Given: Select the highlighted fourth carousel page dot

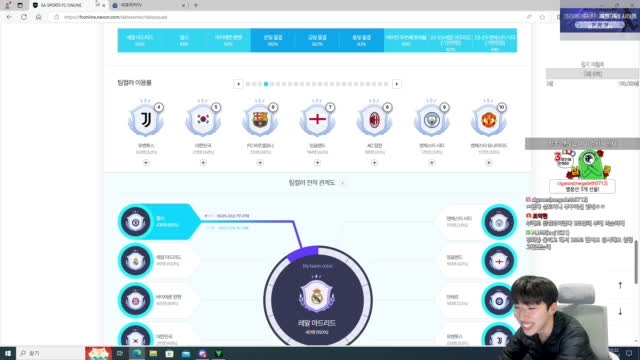Looking at the screenshot, I should (266, 84).
